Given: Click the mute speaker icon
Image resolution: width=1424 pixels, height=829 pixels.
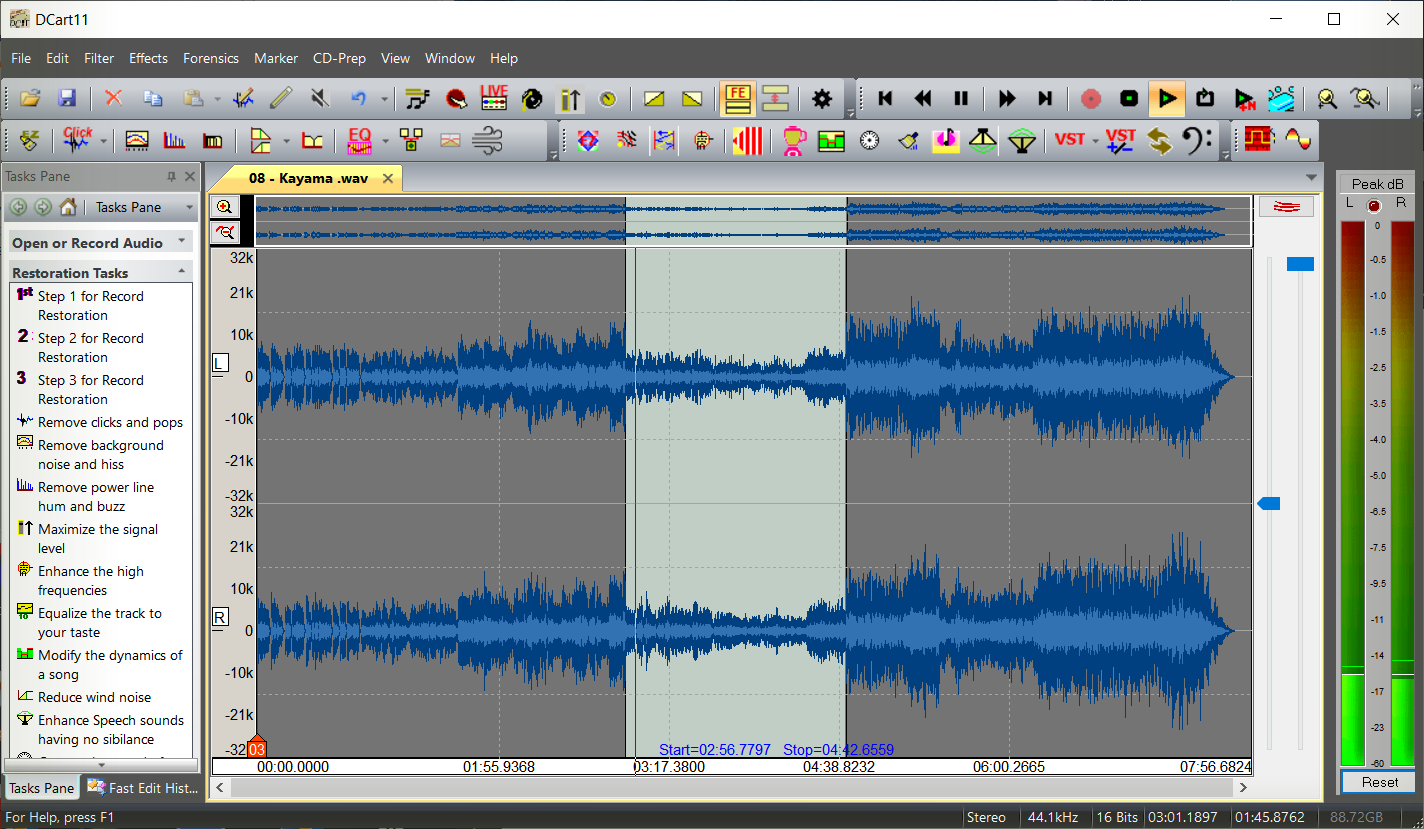Looking at the screenshot, I should tap(319, 98).
